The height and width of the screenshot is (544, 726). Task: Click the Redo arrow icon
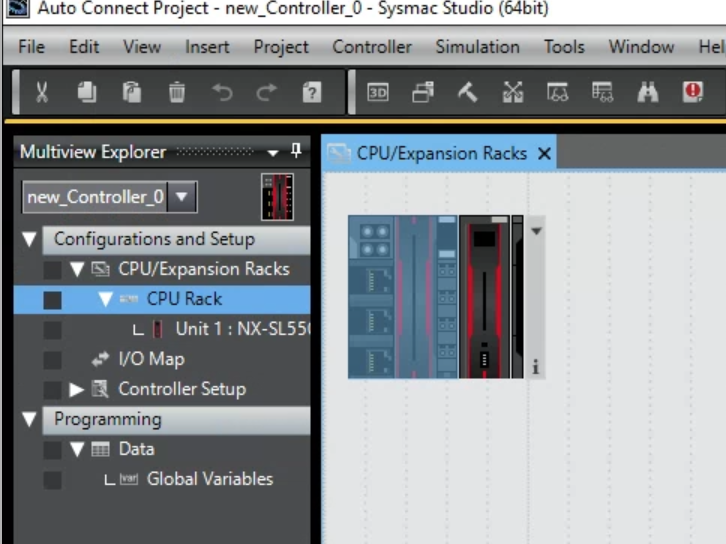[x=267, y=92]
